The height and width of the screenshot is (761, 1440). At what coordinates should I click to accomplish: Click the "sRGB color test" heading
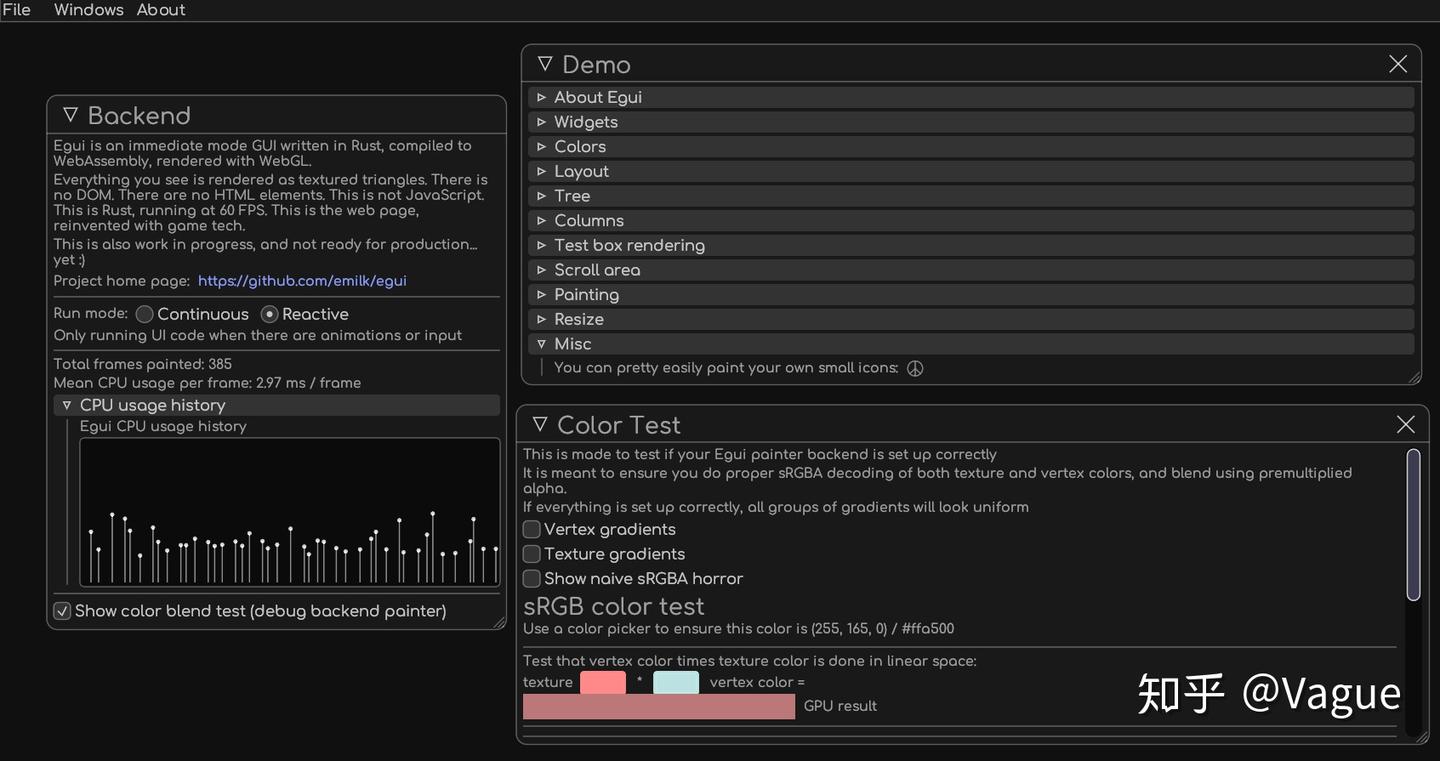coord(614,606)
